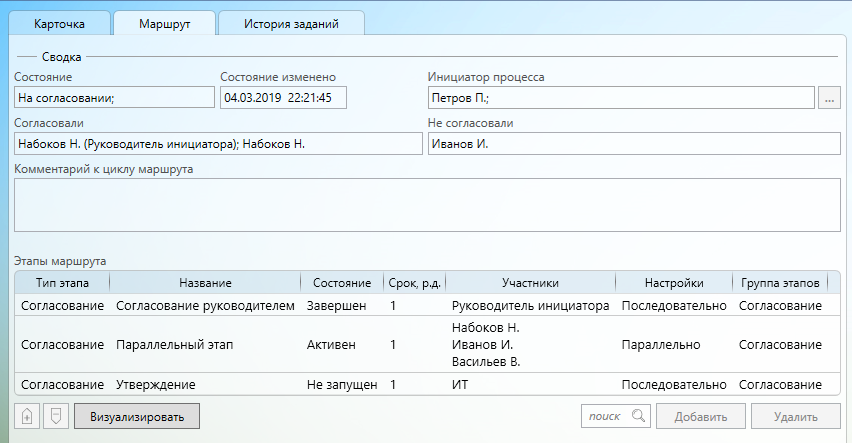This screenshot has height=443, width=852.
Task: Click the Комментарий к циклу маршрута text area
Action: 426,205
